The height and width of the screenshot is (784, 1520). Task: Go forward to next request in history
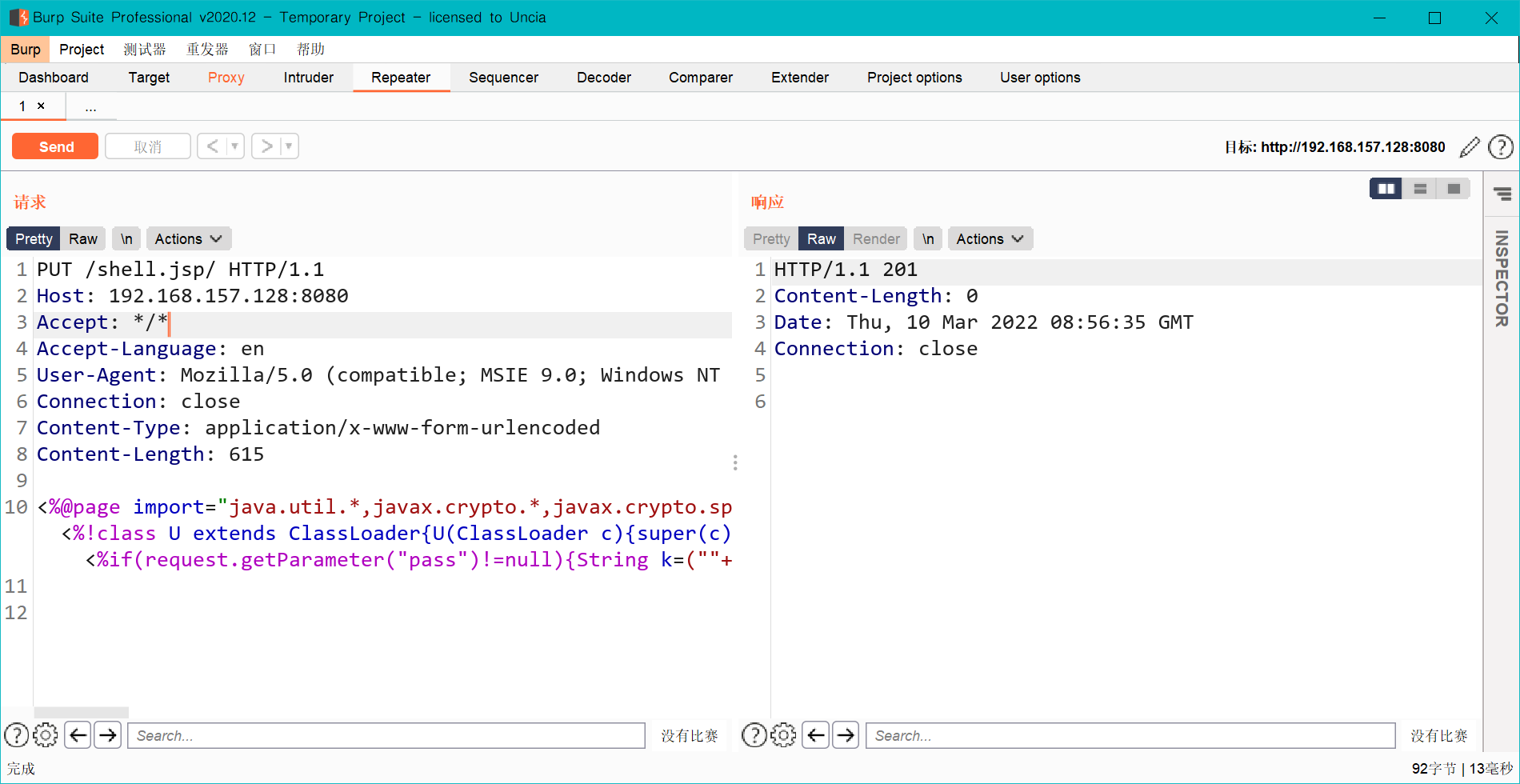266,146
